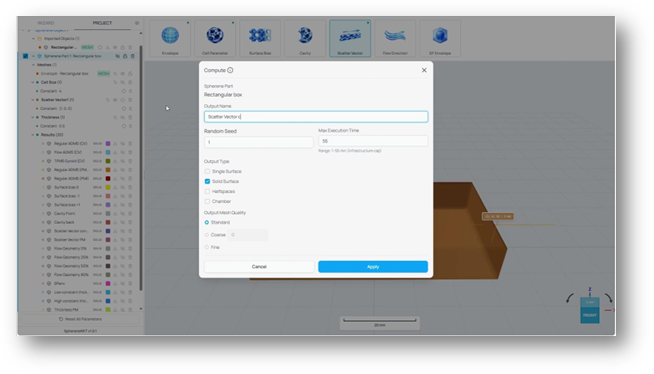This screenshot has width=654, height=374.
Task: Switch to the PROJECT tab
Action: pos(102,23)
